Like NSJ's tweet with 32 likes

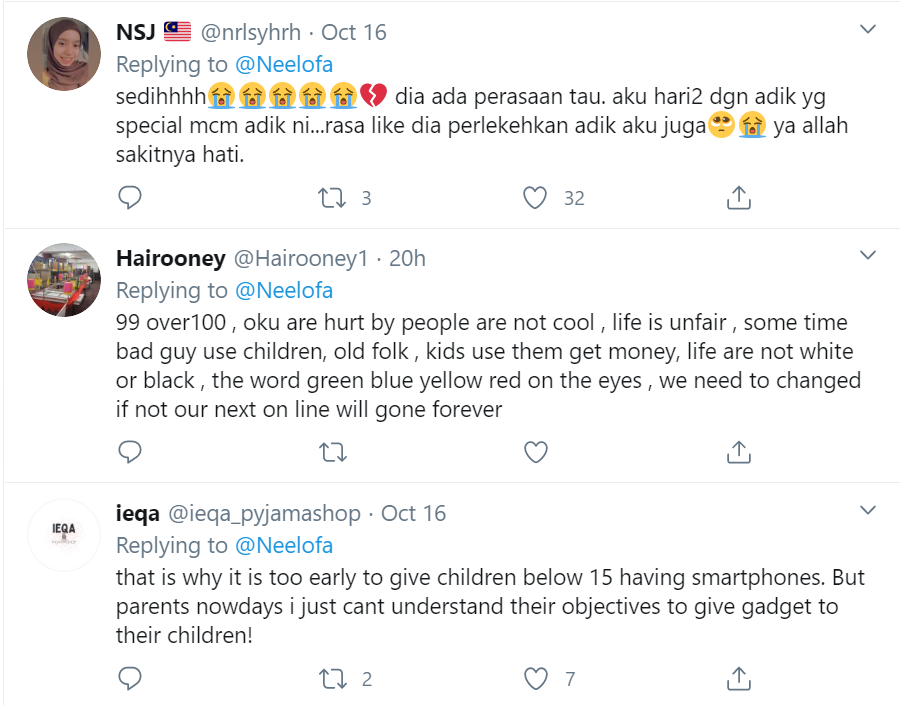[536, 198]
